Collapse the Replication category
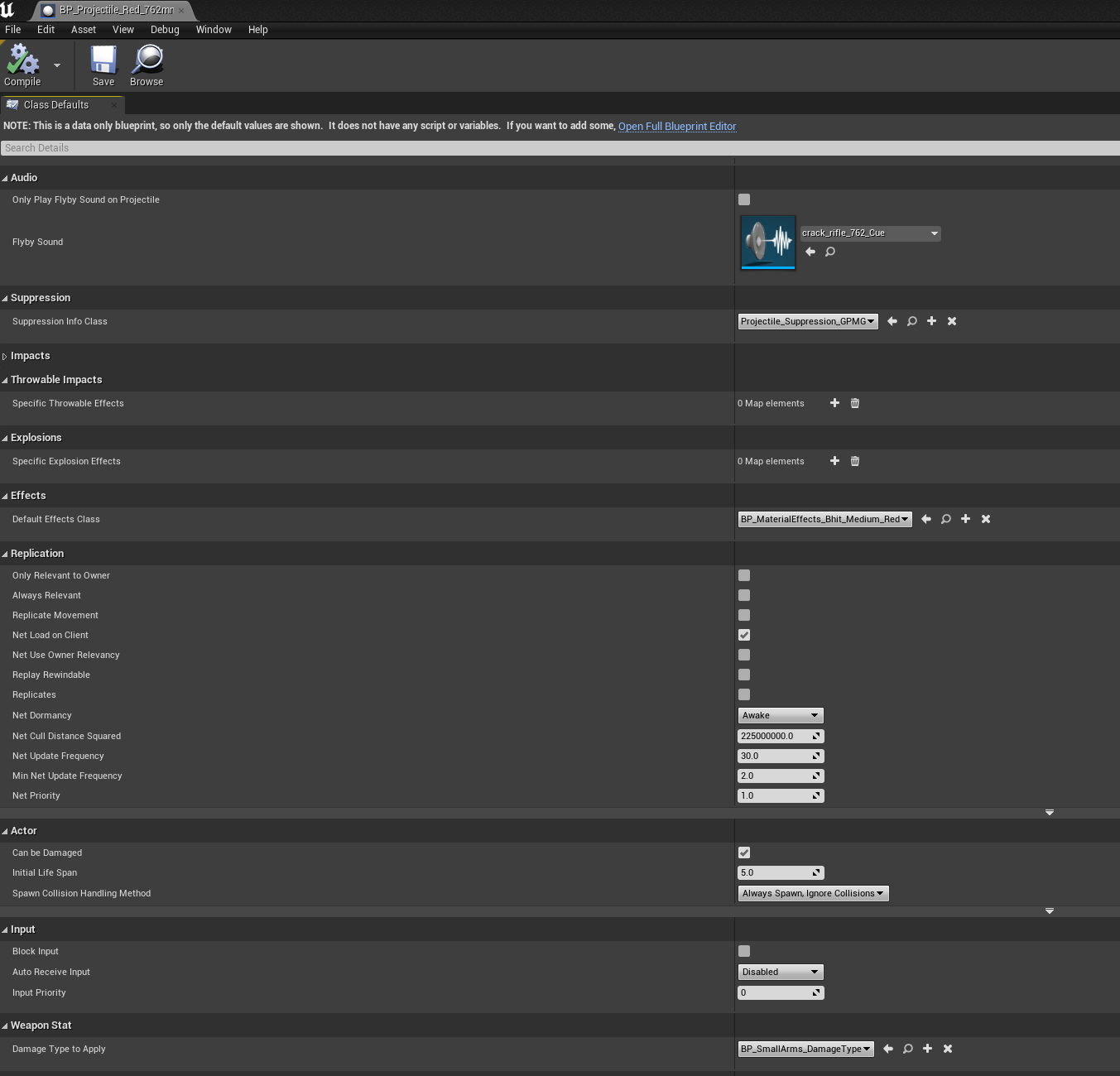The image size is (1120, 1076). 4,554
